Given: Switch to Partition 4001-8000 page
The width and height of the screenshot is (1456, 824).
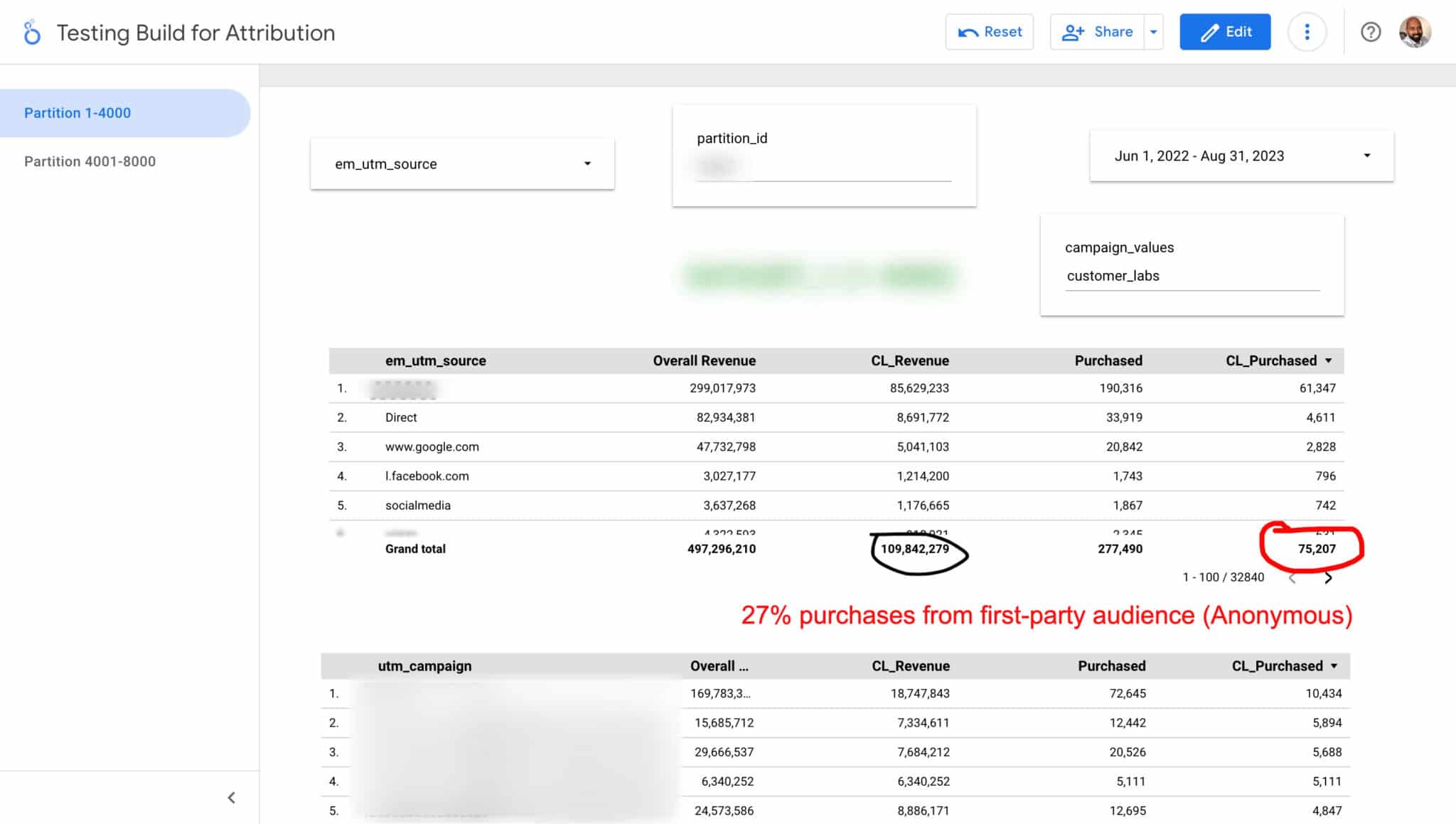Looking at the screenshot, I should (x=89, y=161).
